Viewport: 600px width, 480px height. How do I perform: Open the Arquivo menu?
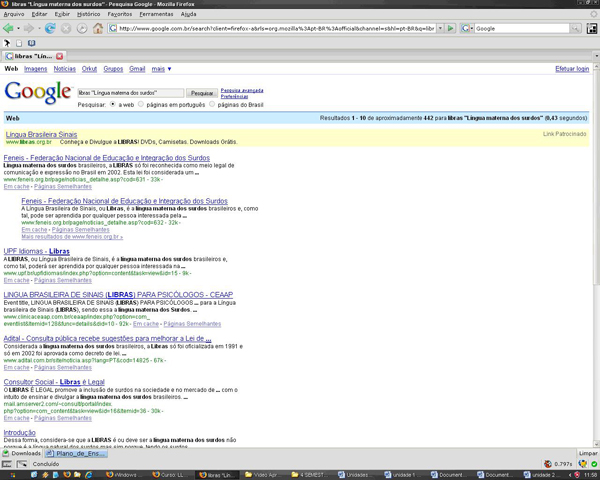coord(14,14)
